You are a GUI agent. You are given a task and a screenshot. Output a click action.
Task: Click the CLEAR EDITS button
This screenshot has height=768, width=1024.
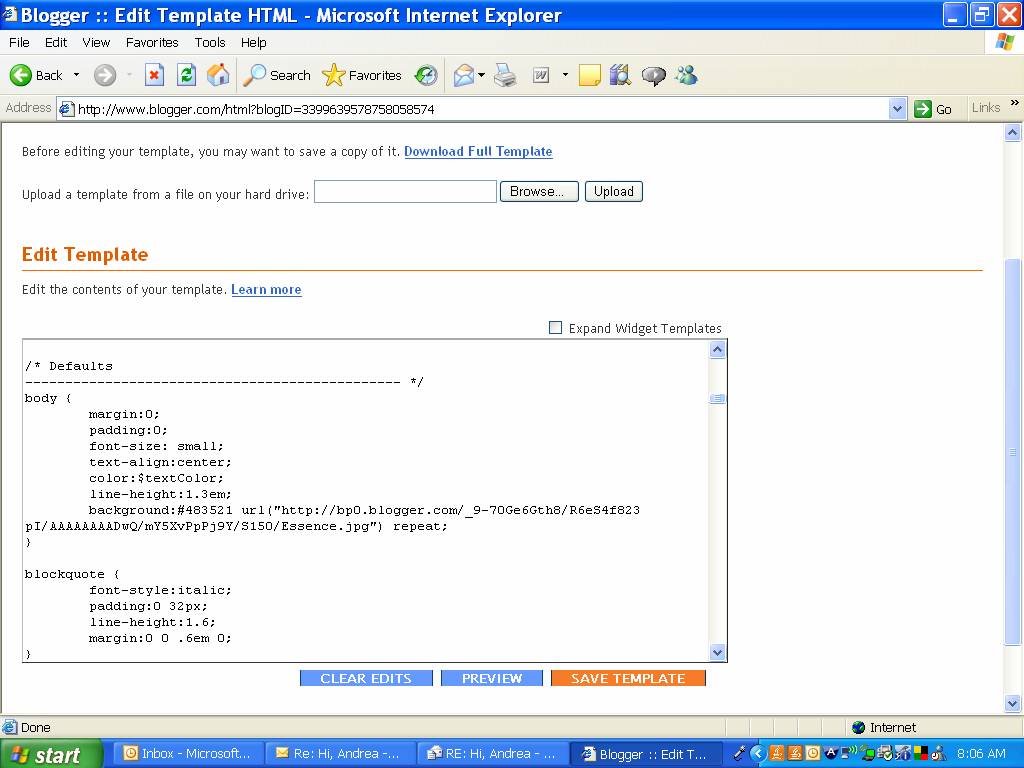click(x=366, y=679)
